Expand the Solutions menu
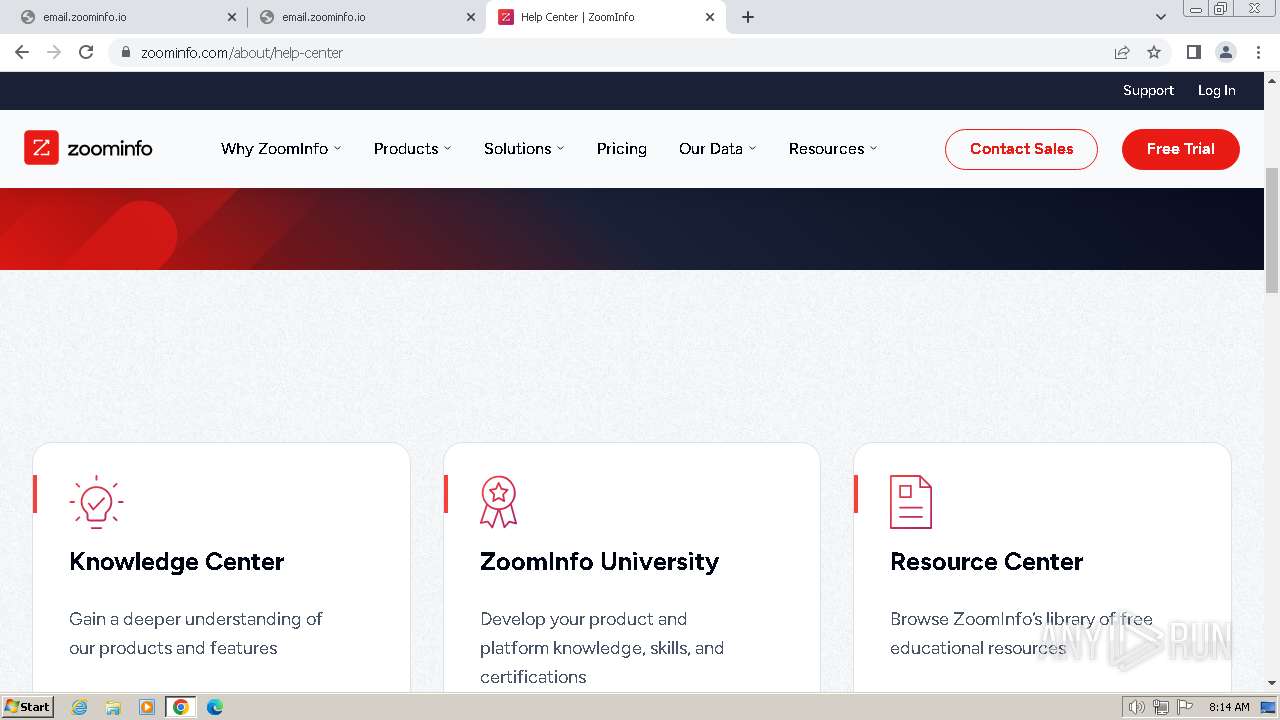The height and width of the screenshot is (720, 1280). pyautogui.click(x=524, y=148)
